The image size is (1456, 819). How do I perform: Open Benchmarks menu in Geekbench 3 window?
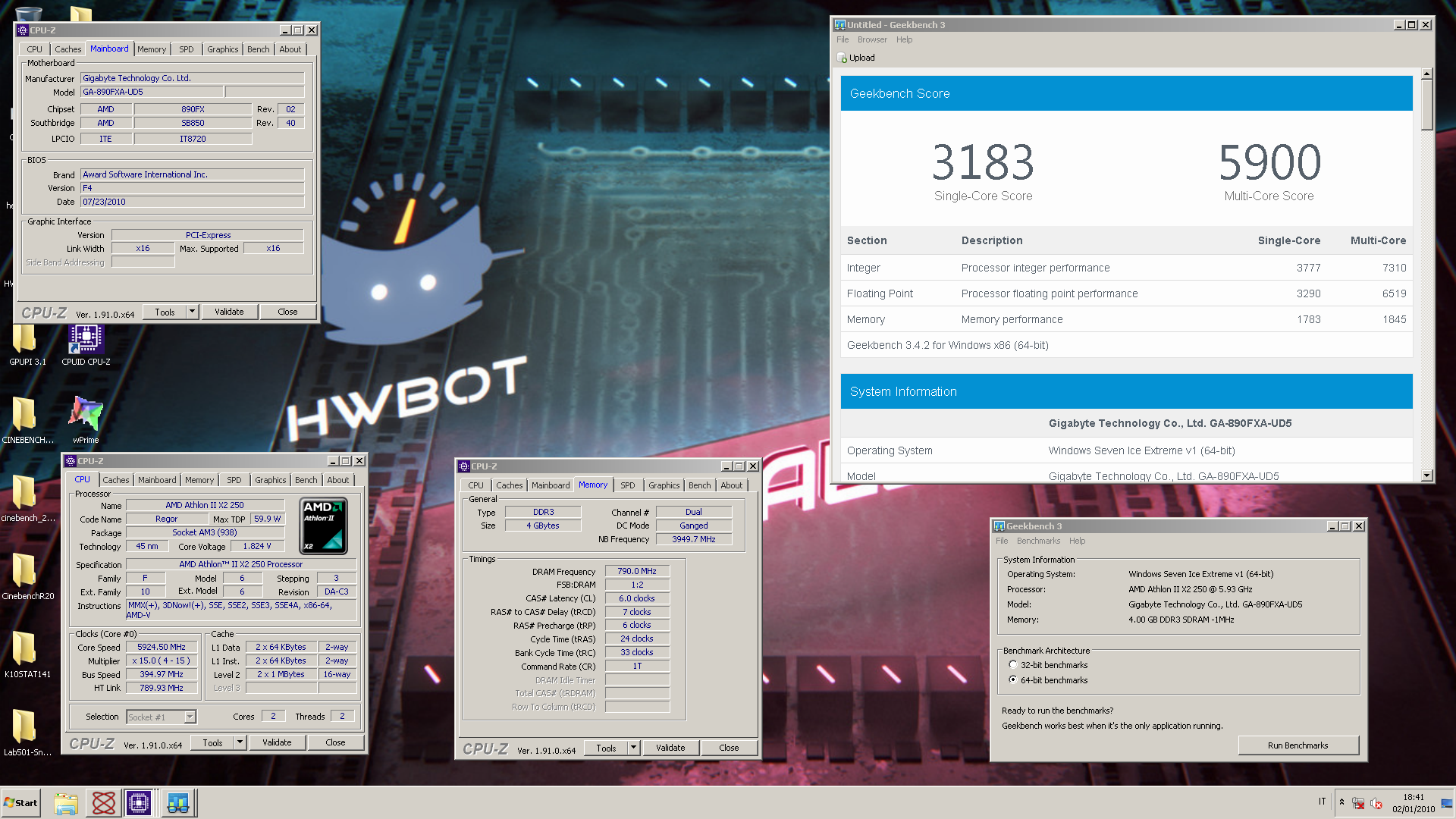(1038, 541)
